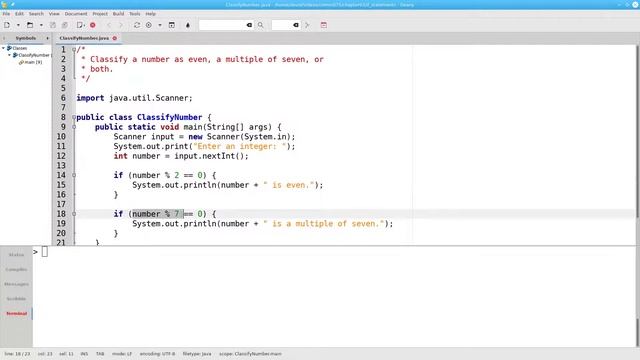
Task: Switch to the Terminal panel tab
Action: pos(16,313)
